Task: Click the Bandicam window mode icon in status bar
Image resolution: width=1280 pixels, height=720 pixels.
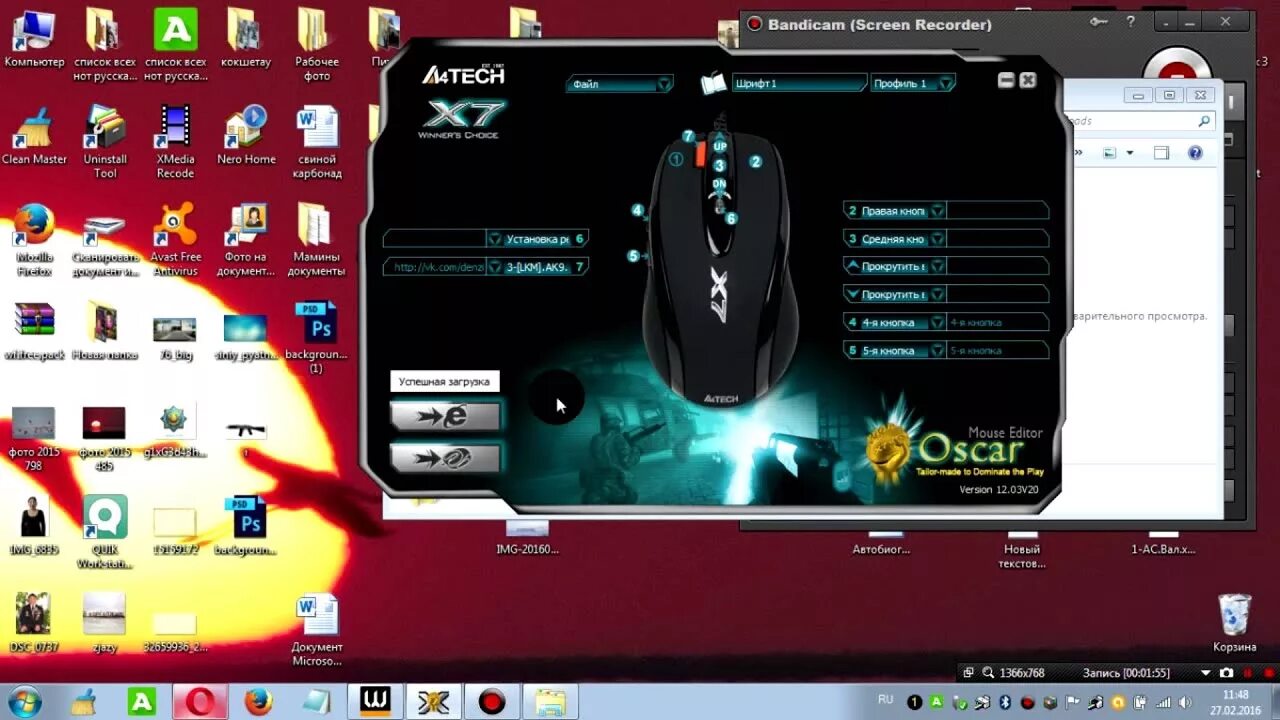Action: [967, 673]
